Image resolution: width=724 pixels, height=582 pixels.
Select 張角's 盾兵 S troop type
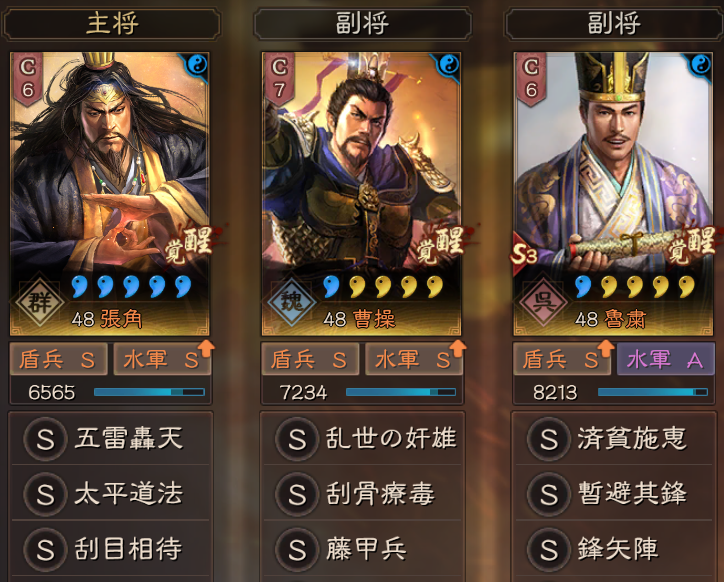pos(59,359)
